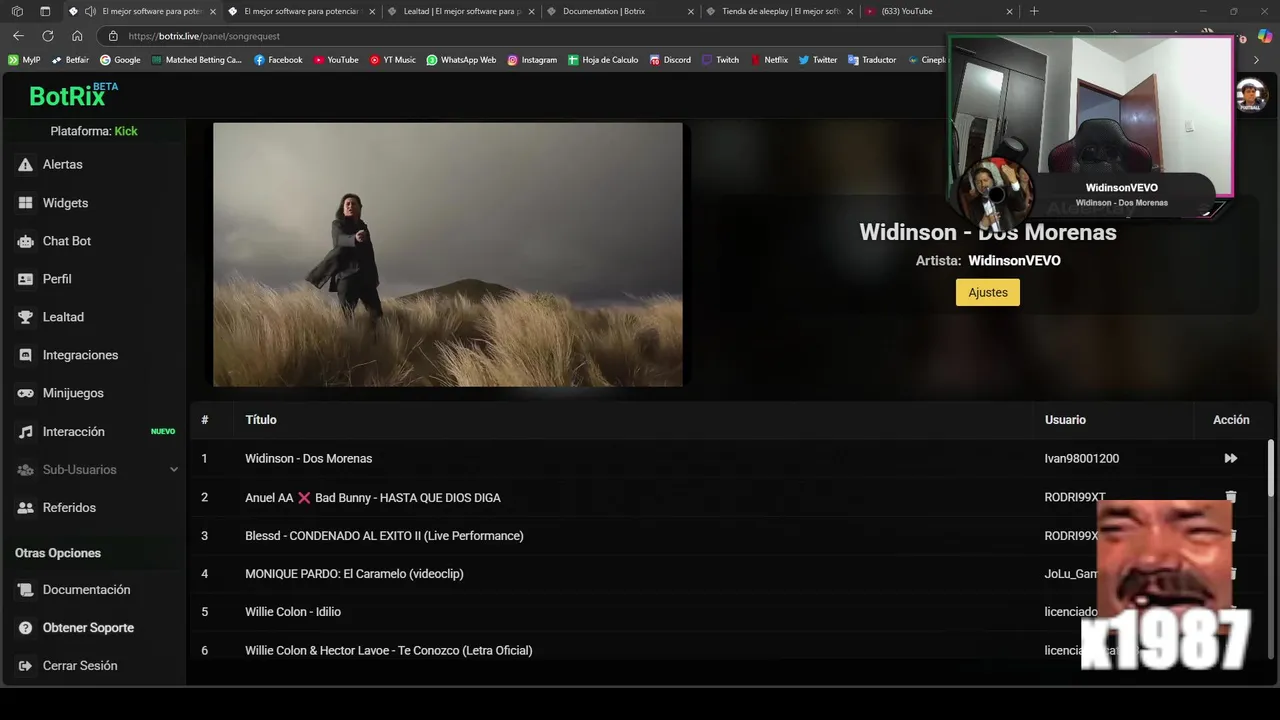
Task: Close the (633) YouTube tab
Action: (x=1009, y=11)
